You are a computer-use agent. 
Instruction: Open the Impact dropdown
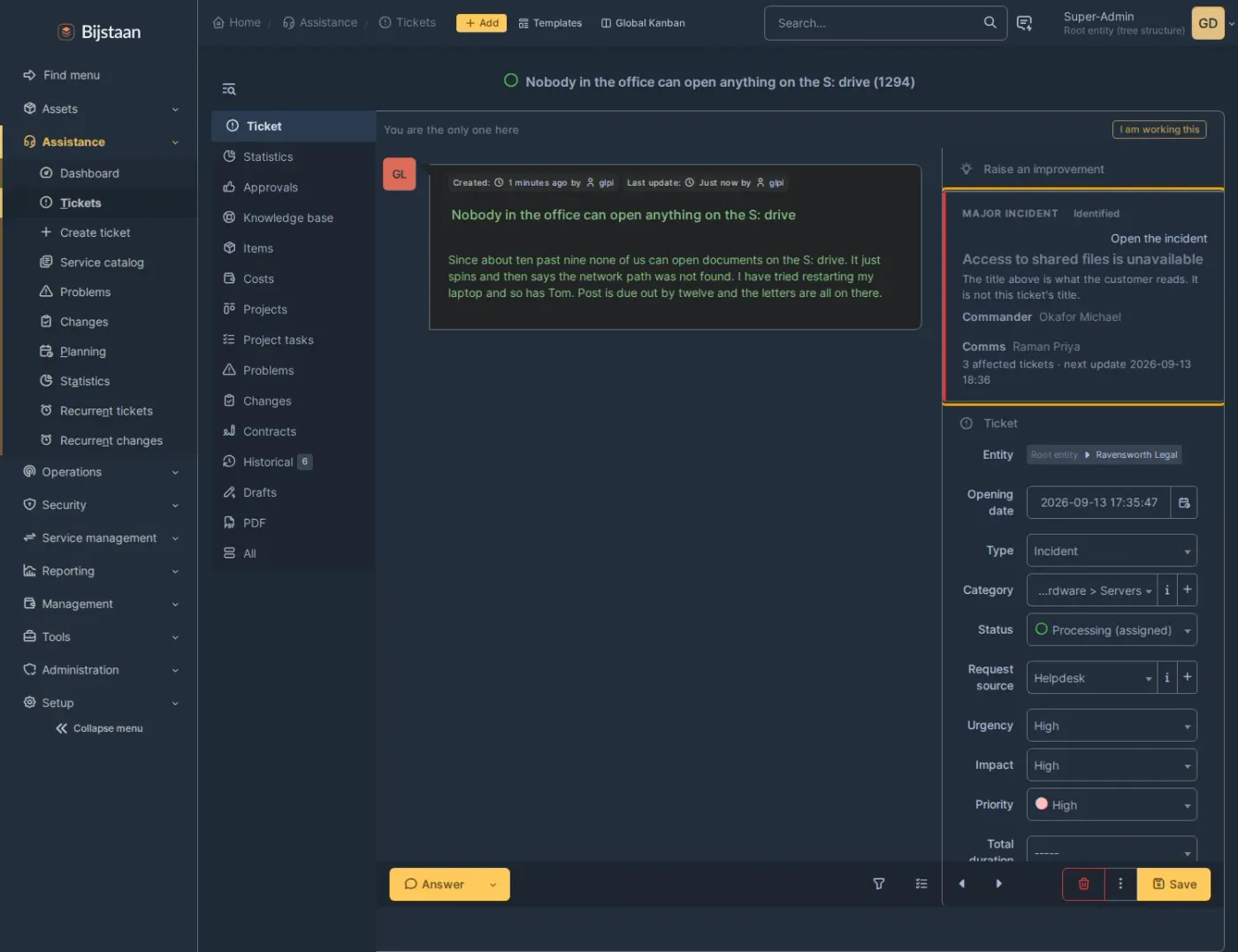(1112, 765)
